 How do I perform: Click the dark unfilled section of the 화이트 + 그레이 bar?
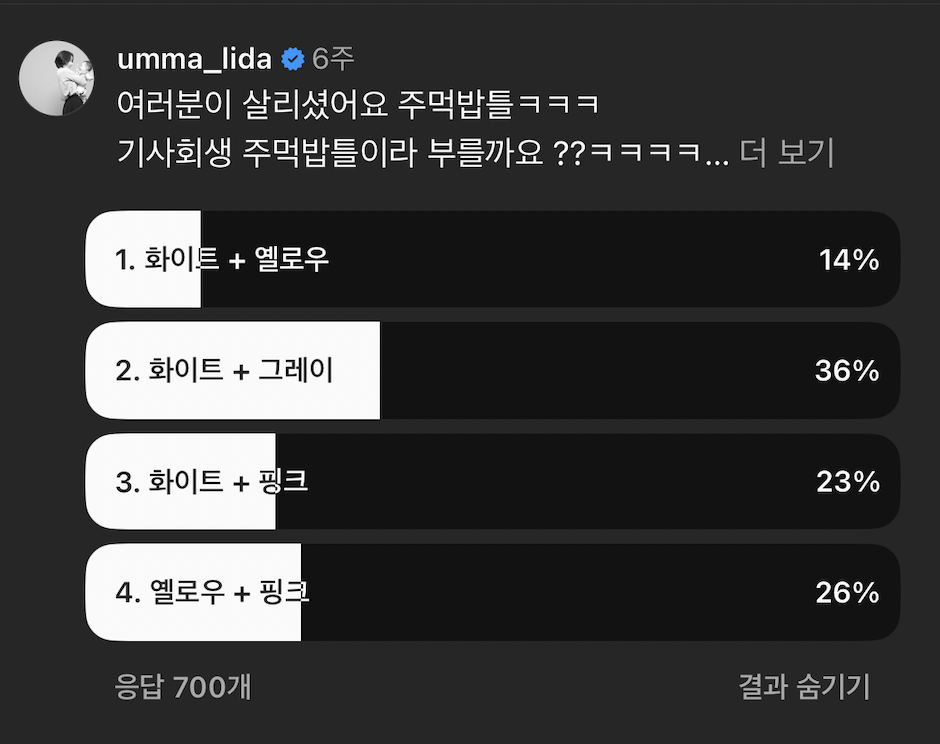(x=600, y=371)
